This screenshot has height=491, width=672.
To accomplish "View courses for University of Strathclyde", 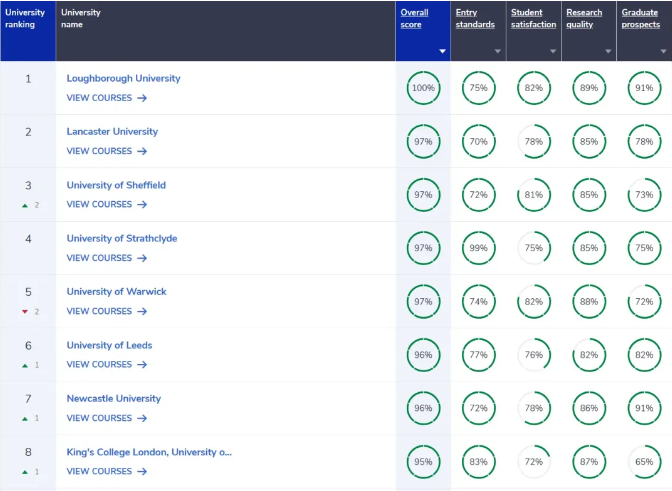I will 107,258.
